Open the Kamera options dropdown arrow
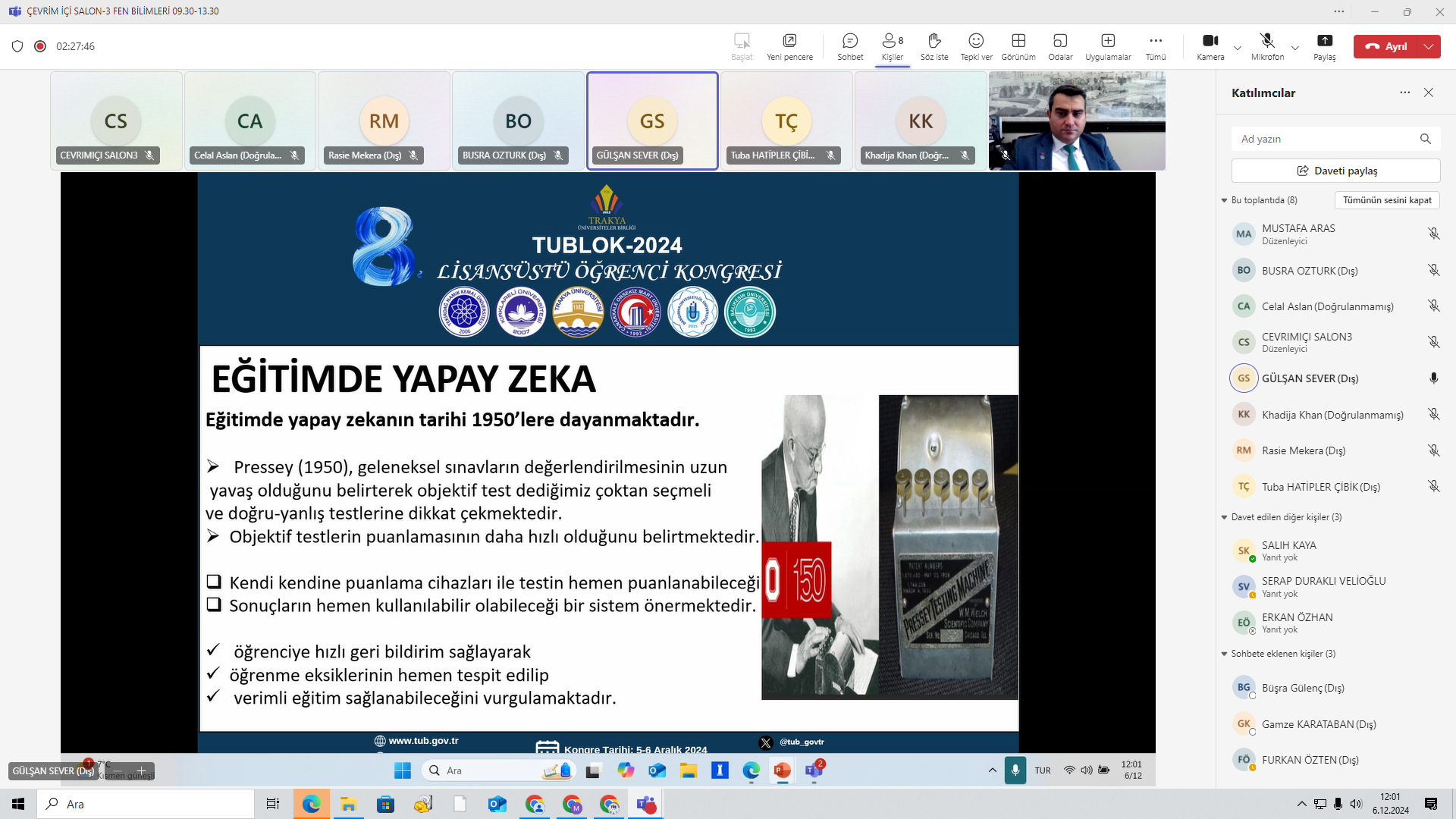Viewport: 1456px width, 819px height. (x=1238, y=47)
